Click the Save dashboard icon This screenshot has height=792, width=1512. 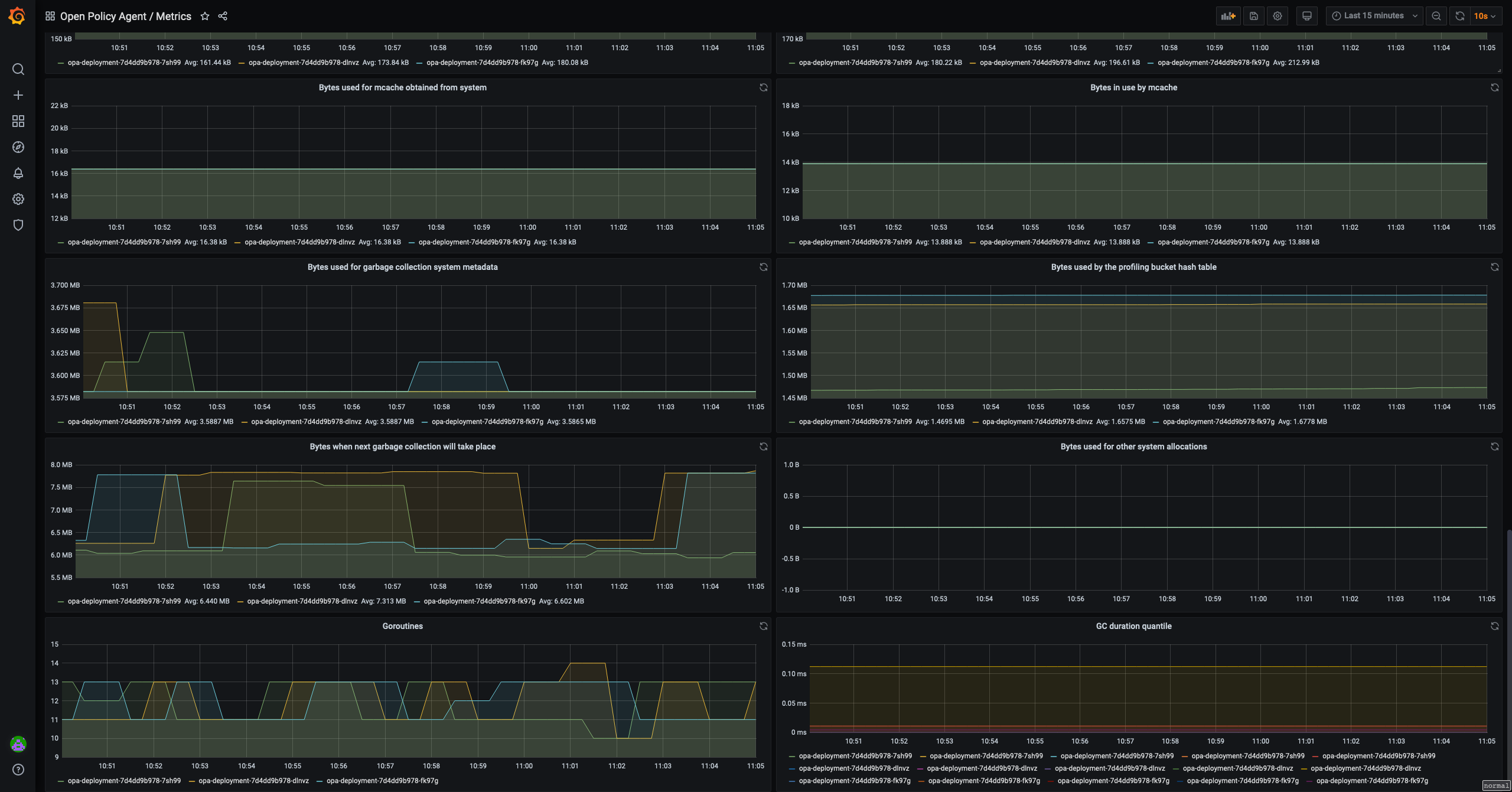[1253, 16]
